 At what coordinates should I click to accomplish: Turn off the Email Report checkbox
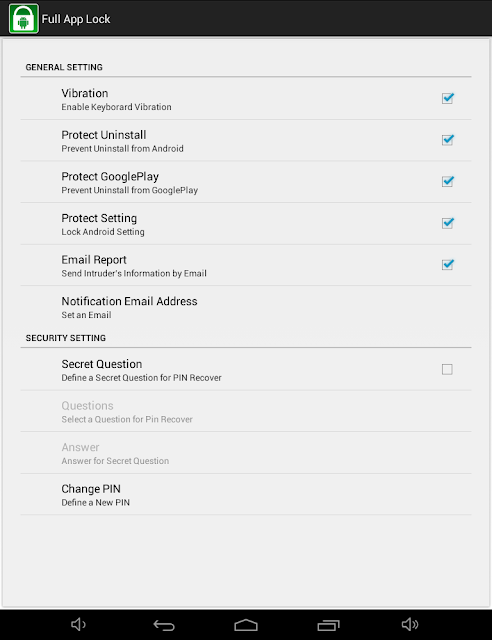447,265
